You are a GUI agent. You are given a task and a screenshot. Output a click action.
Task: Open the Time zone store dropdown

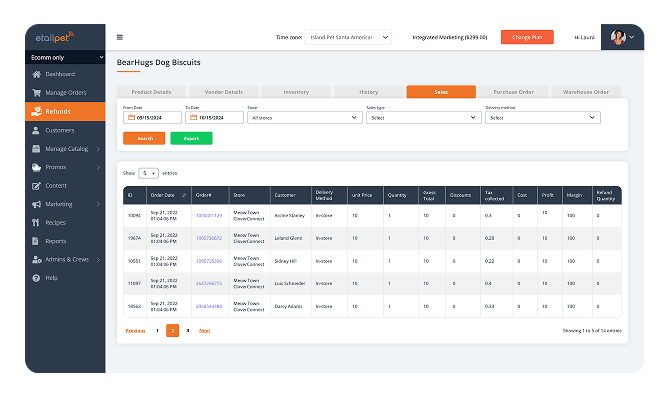tap(348, 38)
